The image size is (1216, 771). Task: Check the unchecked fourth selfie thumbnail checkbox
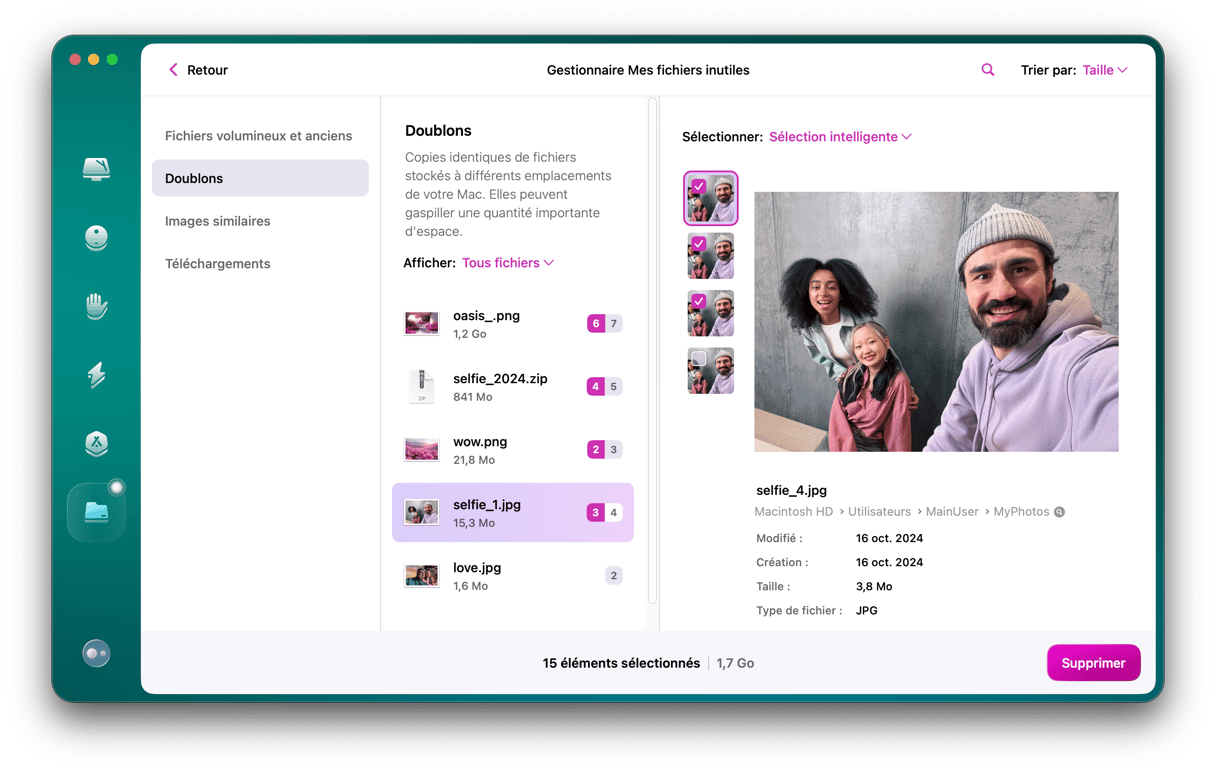coord(699,358)
